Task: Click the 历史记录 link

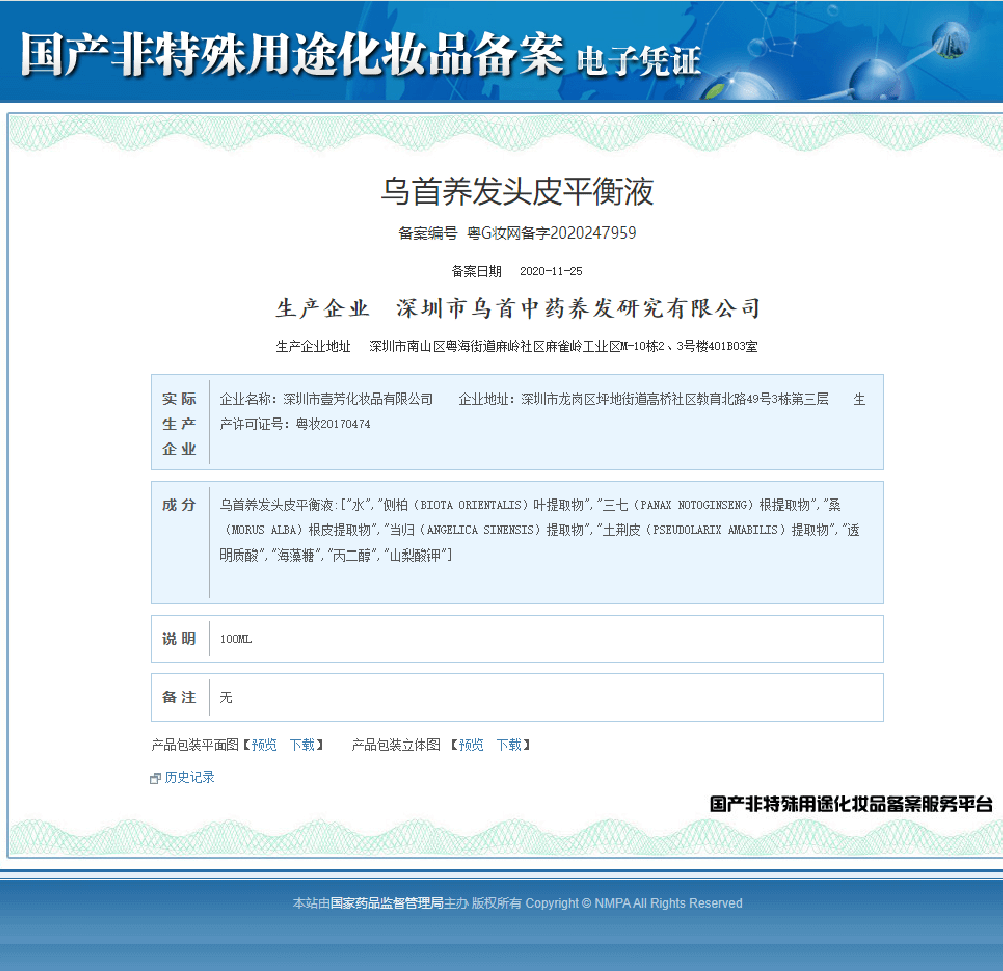Action: [189, 777]
